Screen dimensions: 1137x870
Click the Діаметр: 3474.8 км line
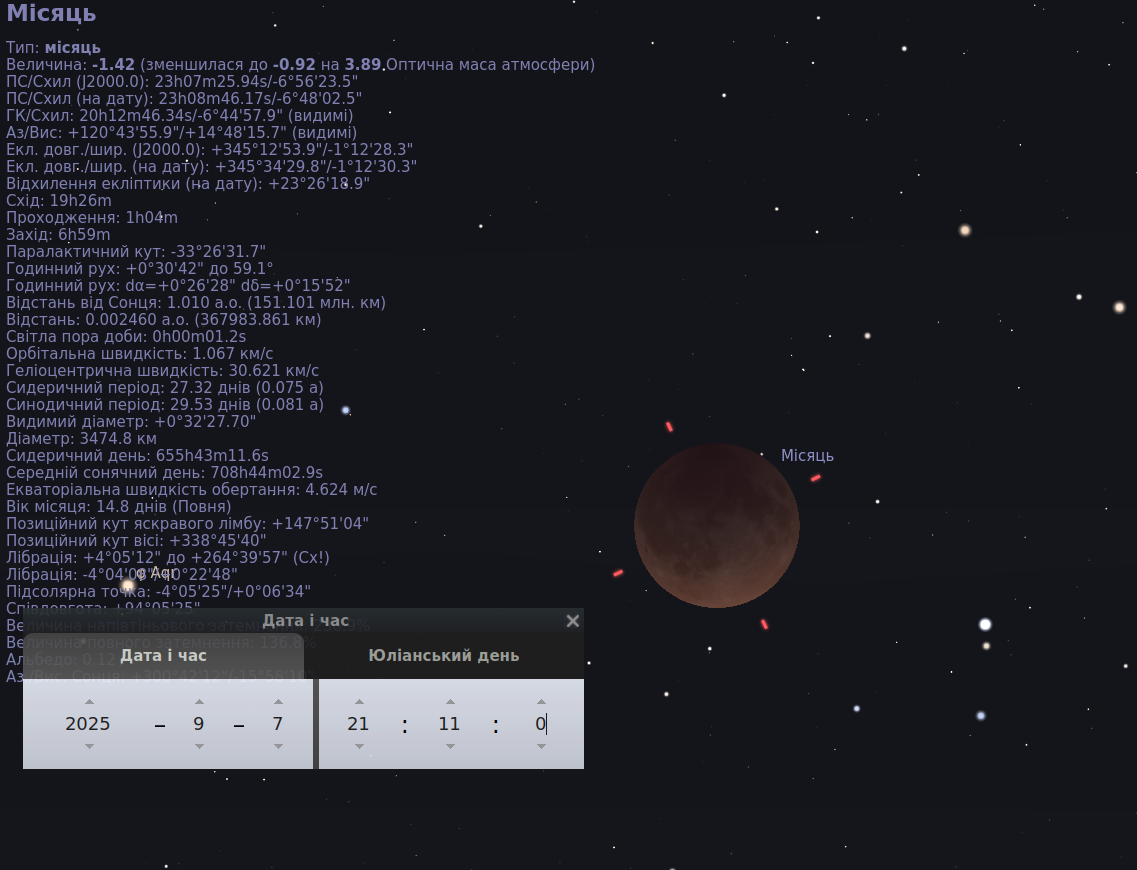(x=81, y=439)
